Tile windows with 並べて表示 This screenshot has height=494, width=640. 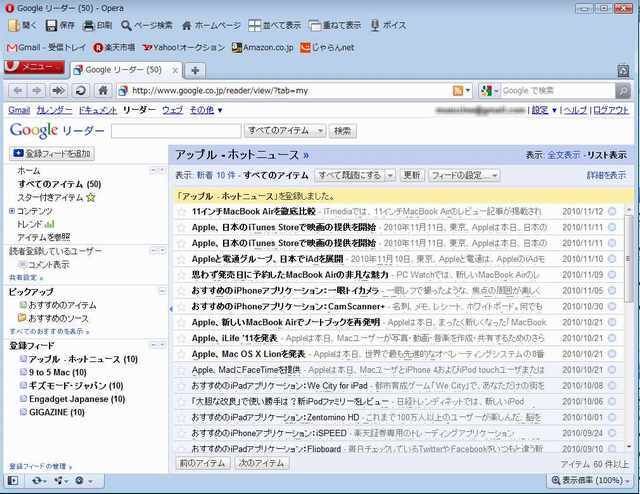pos(275,25)
